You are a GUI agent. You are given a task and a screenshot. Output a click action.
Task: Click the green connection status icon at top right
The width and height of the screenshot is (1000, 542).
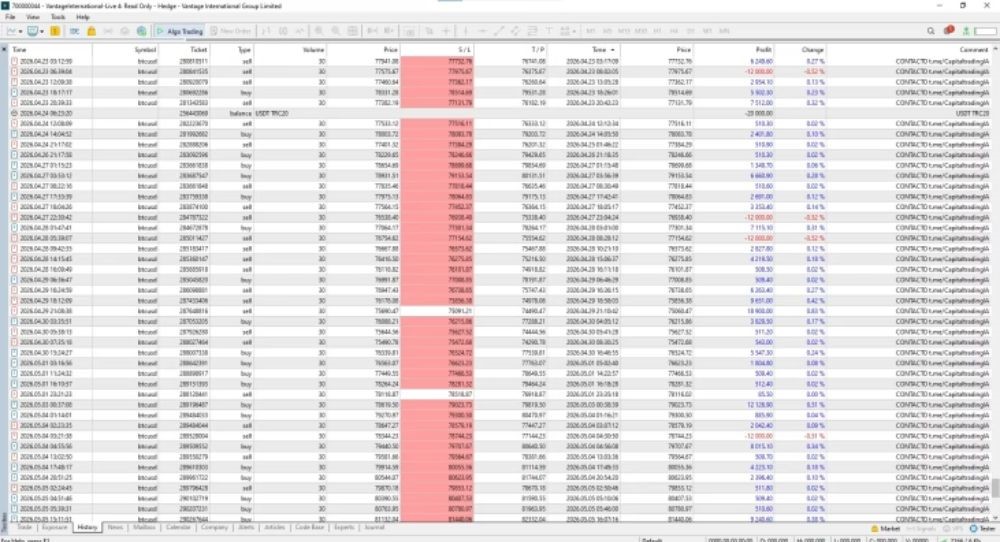[966, 31]
